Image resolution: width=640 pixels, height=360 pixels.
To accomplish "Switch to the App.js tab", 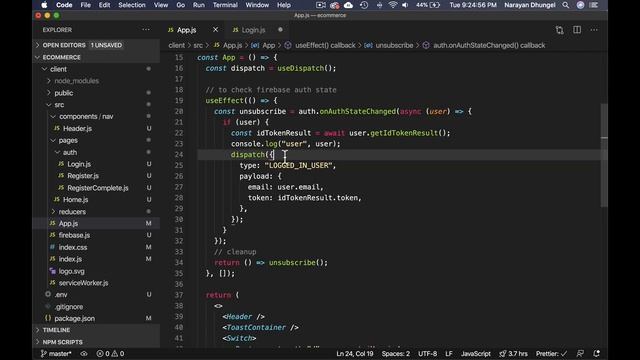I will 187,30.
